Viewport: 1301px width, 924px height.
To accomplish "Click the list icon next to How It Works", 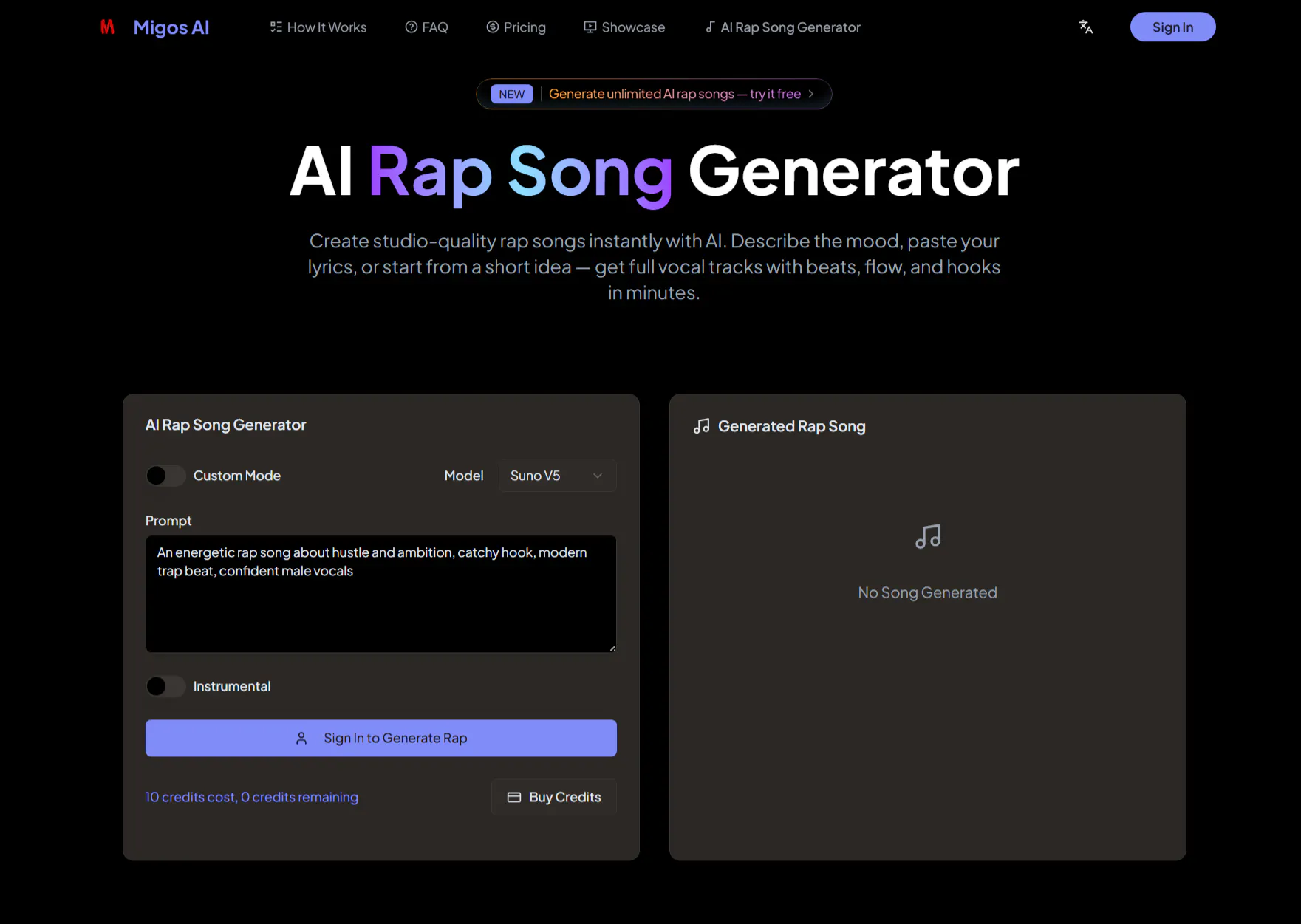I will 276,27.
